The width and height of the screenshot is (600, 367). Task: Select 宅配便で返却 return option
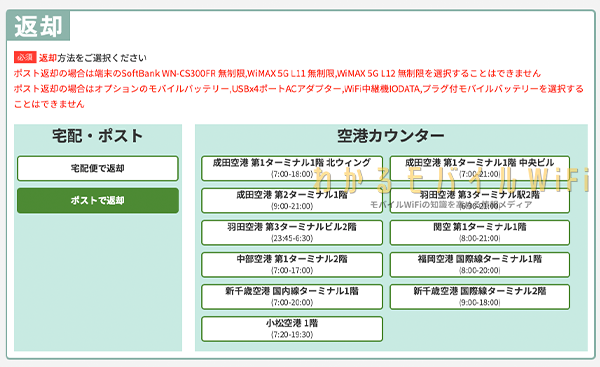coord(98,168)
